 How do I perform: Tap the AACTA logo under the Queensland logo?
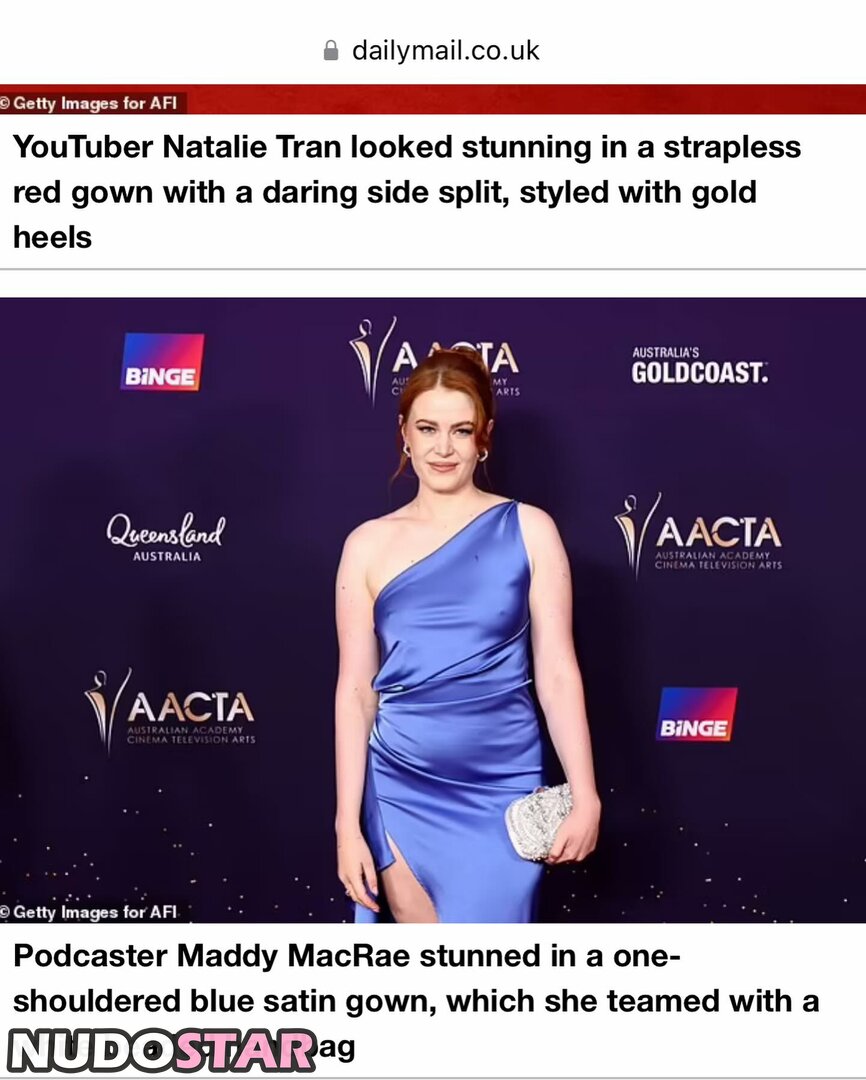pos(169,711)
